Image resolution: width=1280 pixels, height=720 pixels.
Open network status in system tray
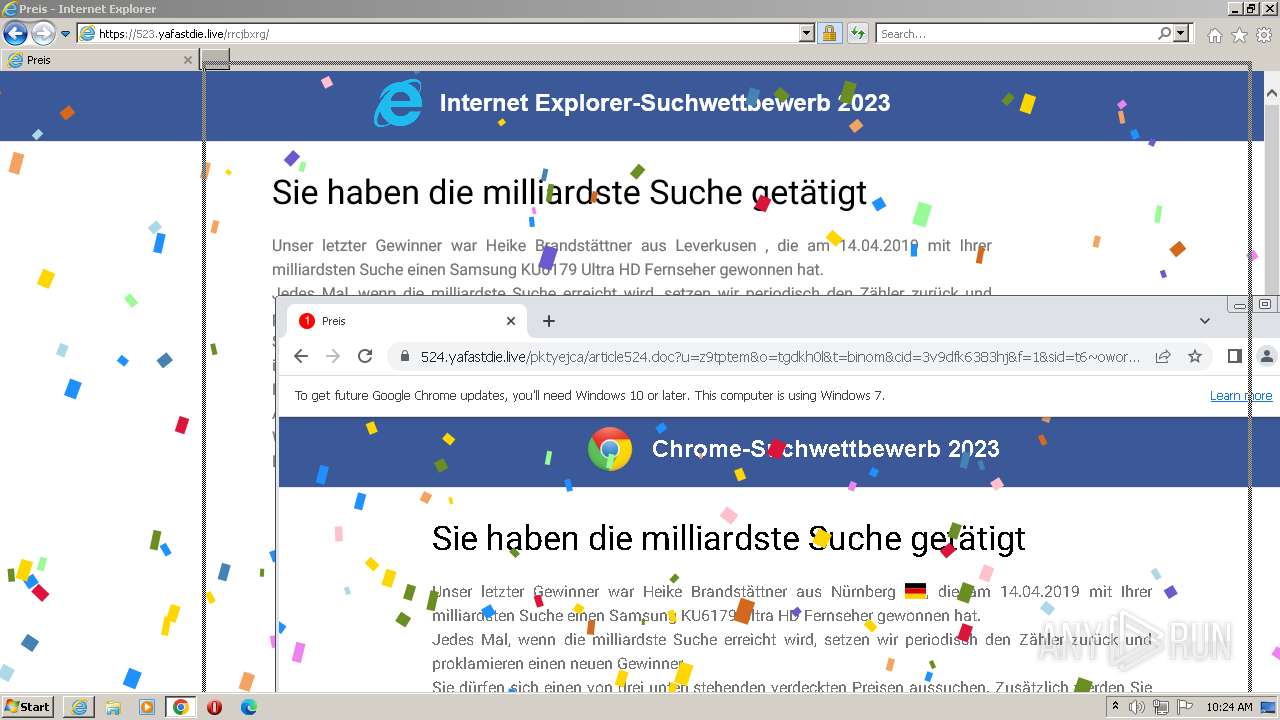(1161, 707)
